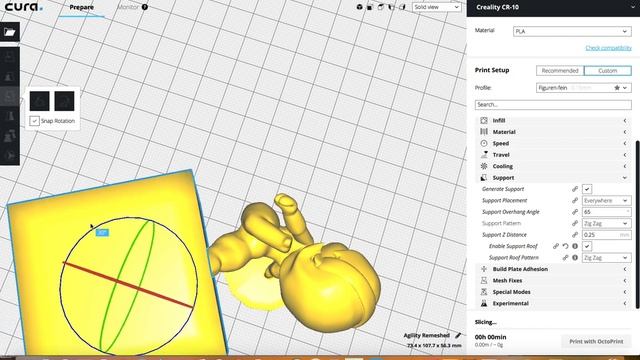Toggle the Enable Support Roof checkbox
Screen dimensions: 640x360
click(587, 246)
